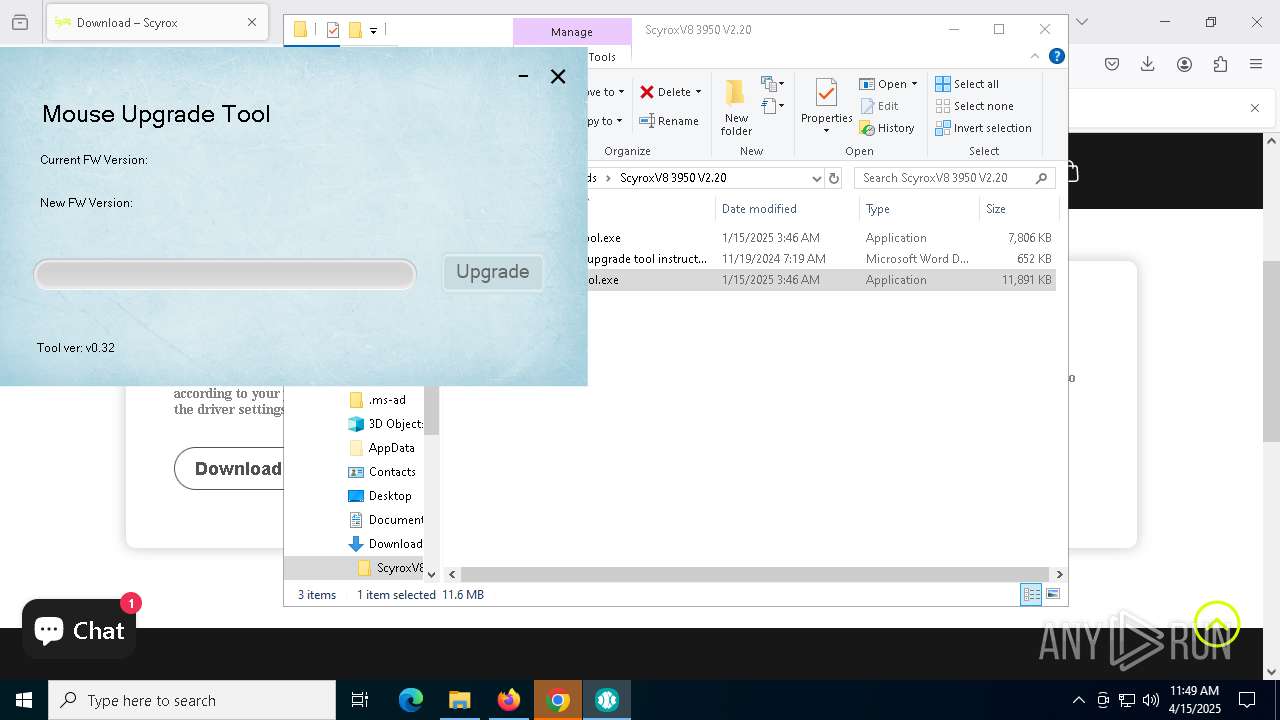The image size is (1280, 720).
Task: Click the Quick Access properties checkmark icon
Action: [333, 30]
